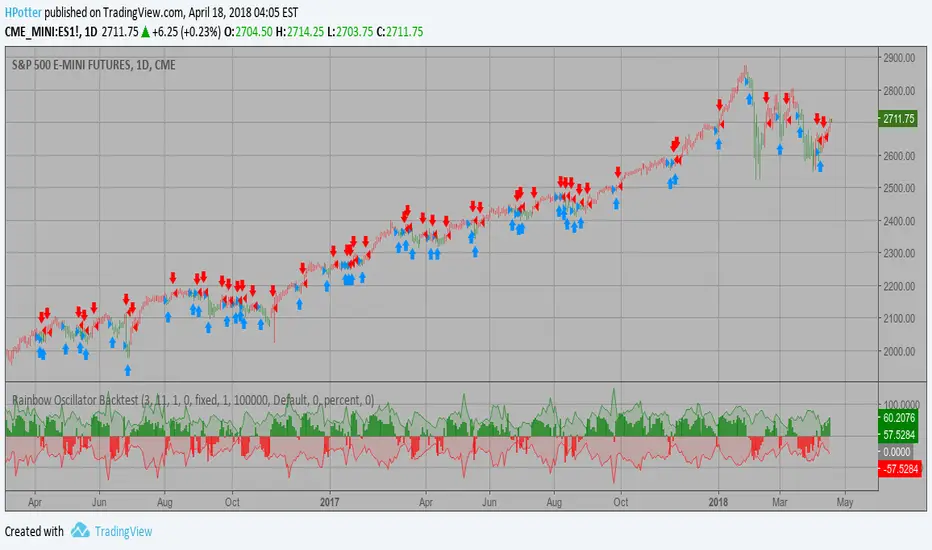Open the TradingView text link
The height and width of the screenshot is (550, 932).
(x=124, y=532)
